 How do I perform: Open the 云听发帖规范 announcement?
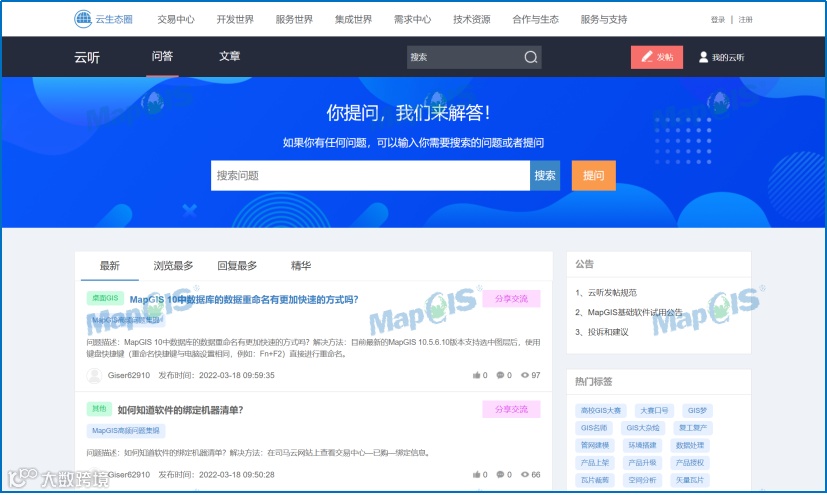tap(612, 293)
